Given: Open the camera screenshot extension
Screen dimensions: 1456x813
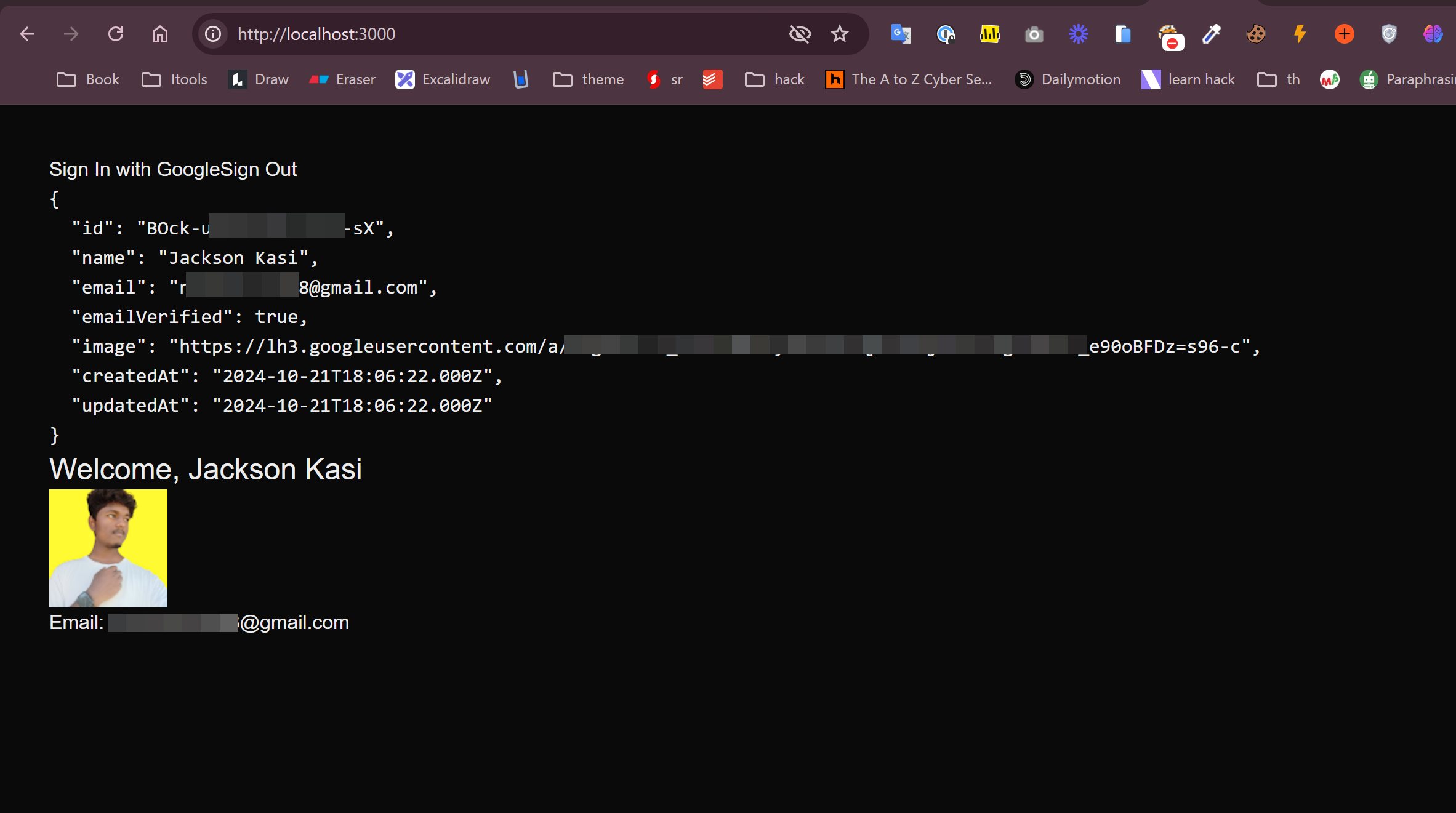Looking at the screenshot, I should pos(1034,34).
